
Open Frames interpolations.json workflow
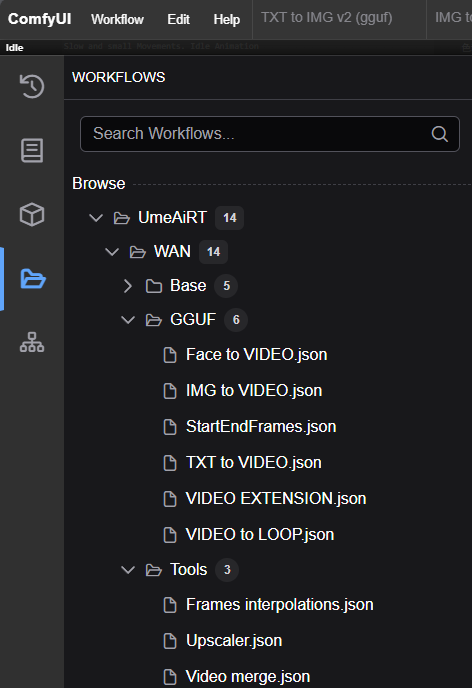coord(279,605)
